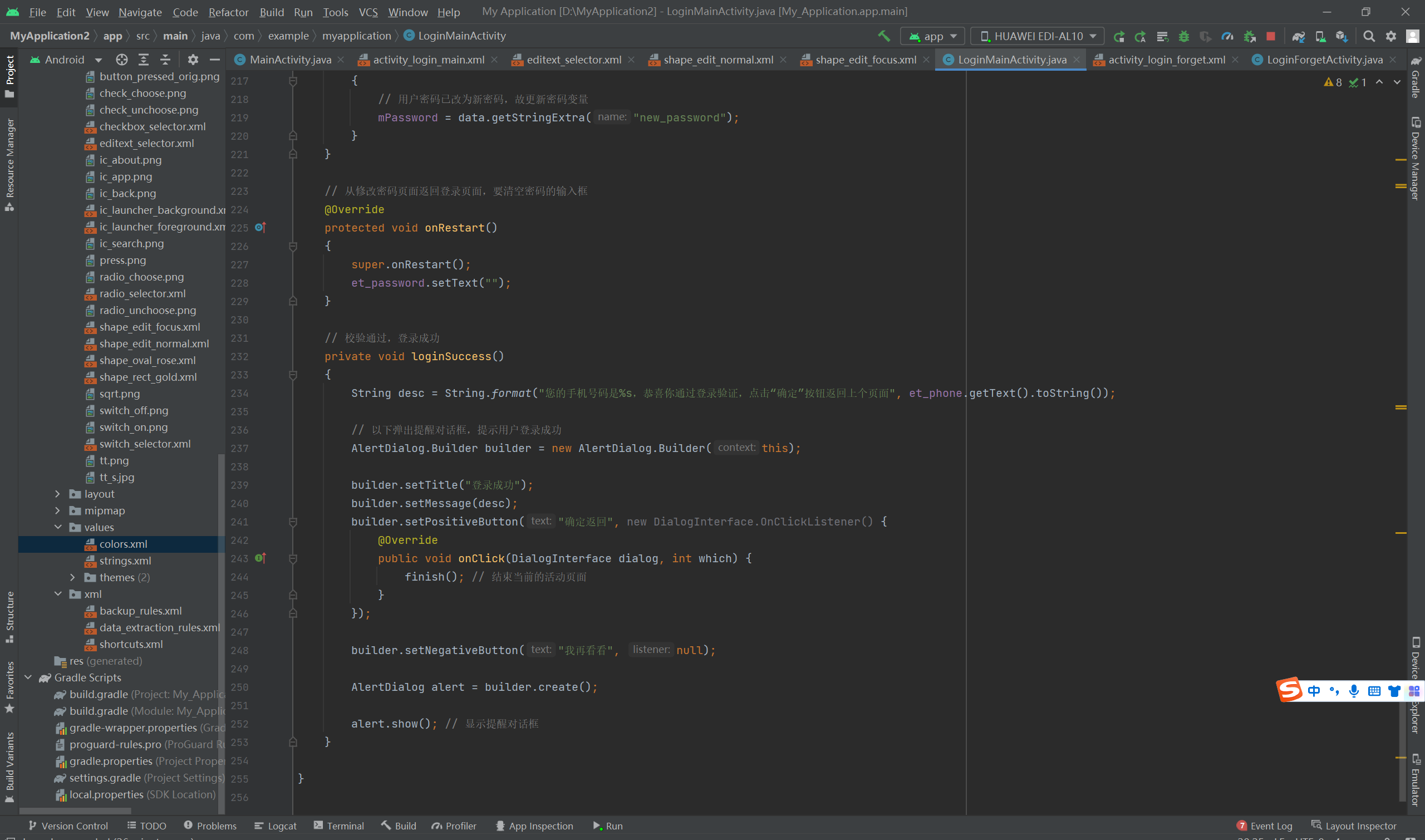This screenshot has width=1425, height=840.
Task: Toggle the Resource Manager side panel
Action: 9,164
